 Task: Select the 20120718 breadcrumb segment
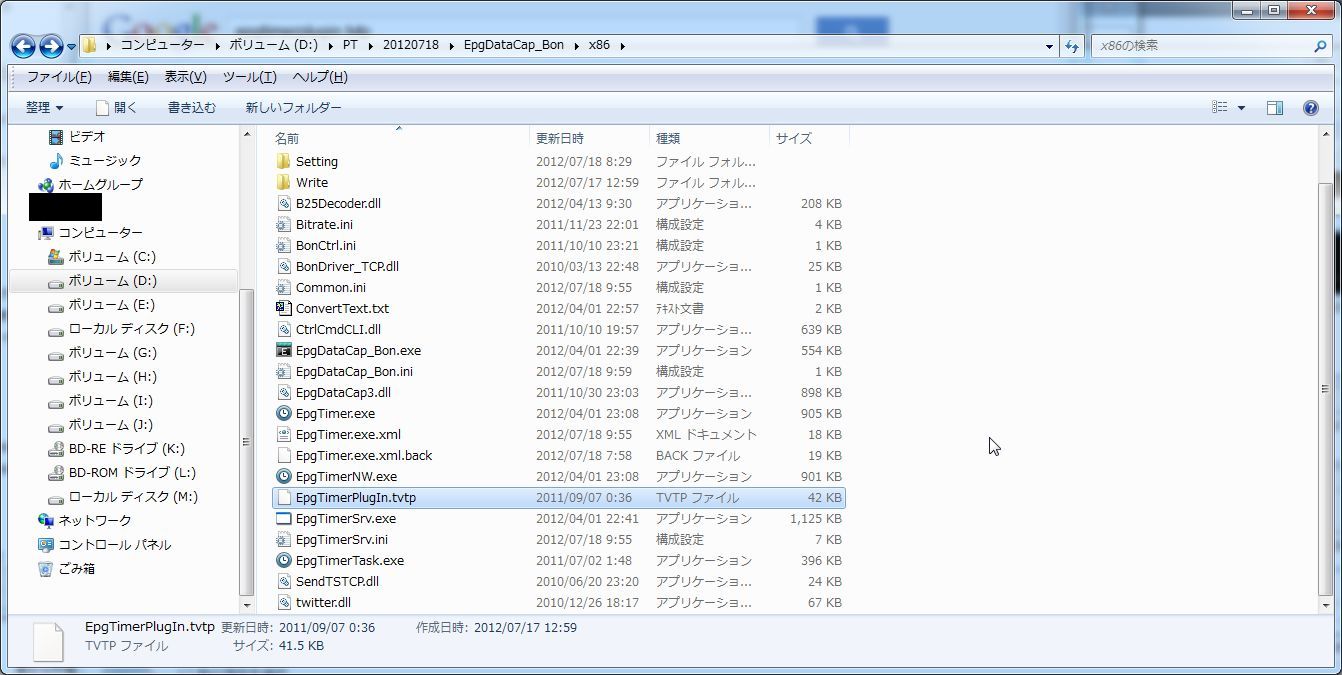(x=410, y=46)
